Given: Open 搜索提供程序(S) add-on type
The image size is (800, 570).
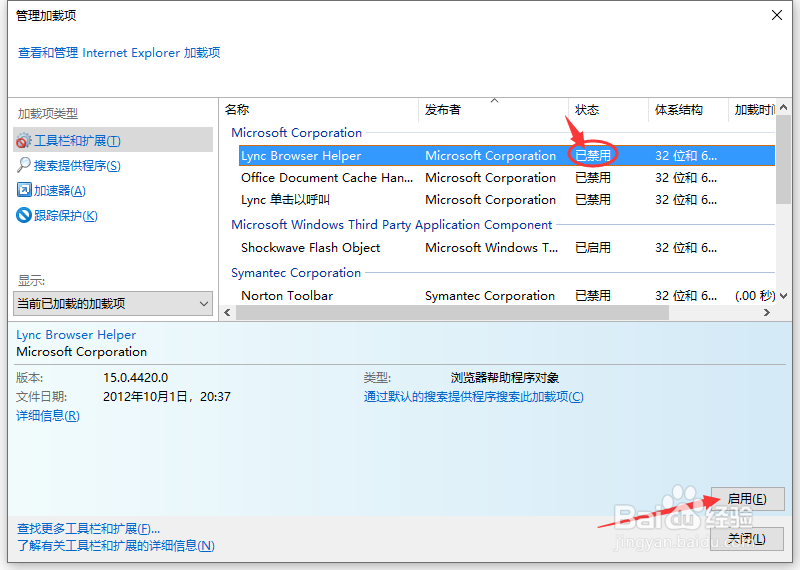Looking at the screenshot, I should click(x=77, y=165).
